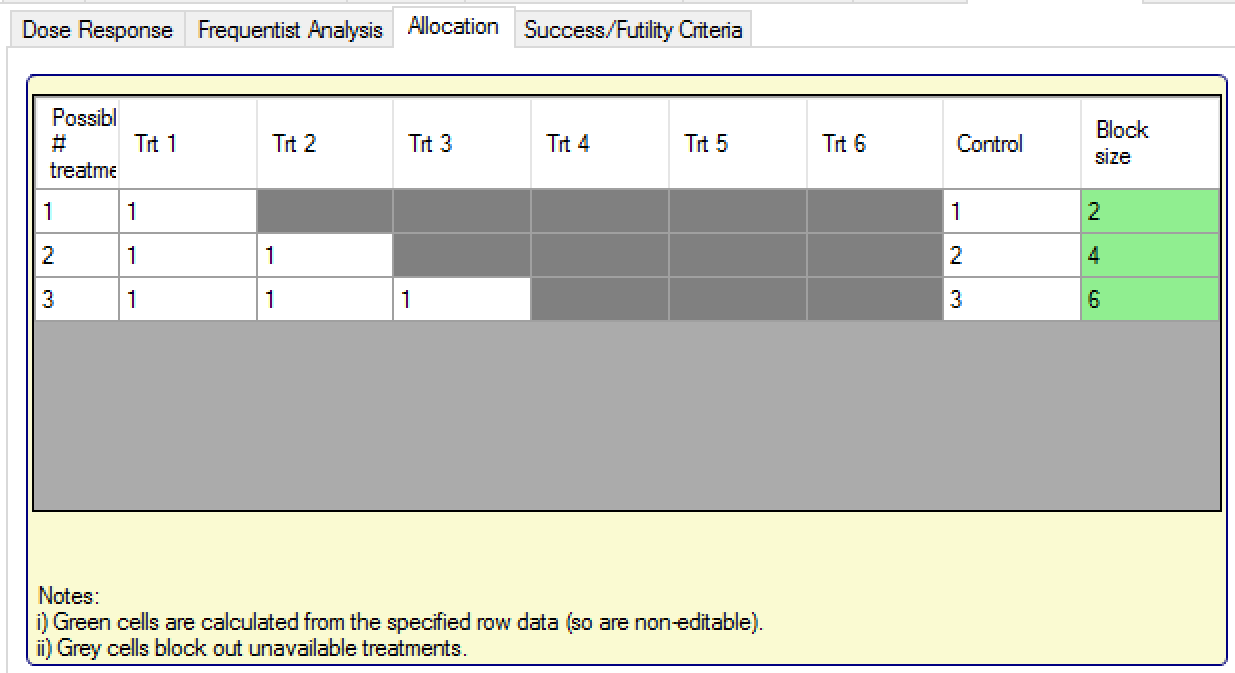Click the Trt 4 column header
This screenshot has width=1235, height=673.
click(599, 144)
